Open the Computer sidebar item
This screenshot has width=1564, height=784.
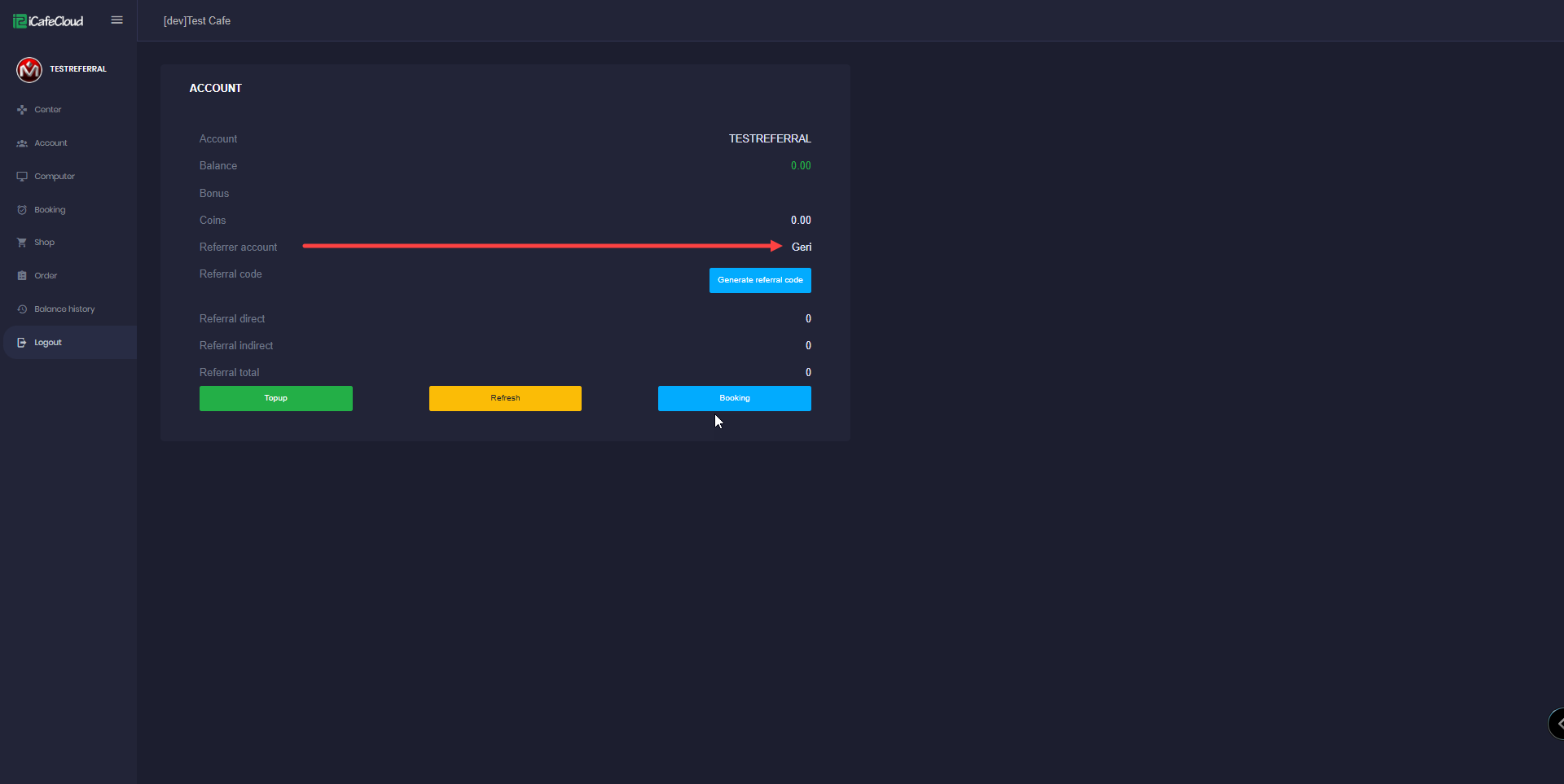point(70,177)
